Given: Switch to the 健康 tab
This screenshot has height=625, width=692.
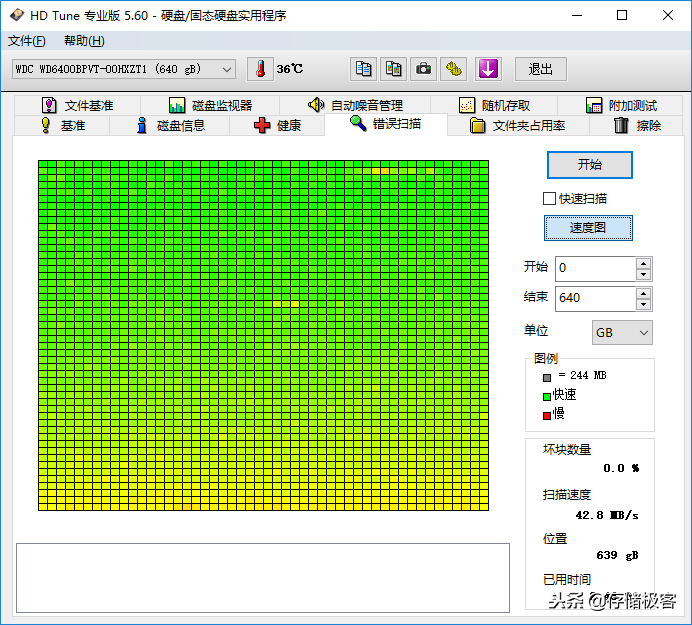Looking at the screenshot, I should pyautogui.click(x=277, y=126).
